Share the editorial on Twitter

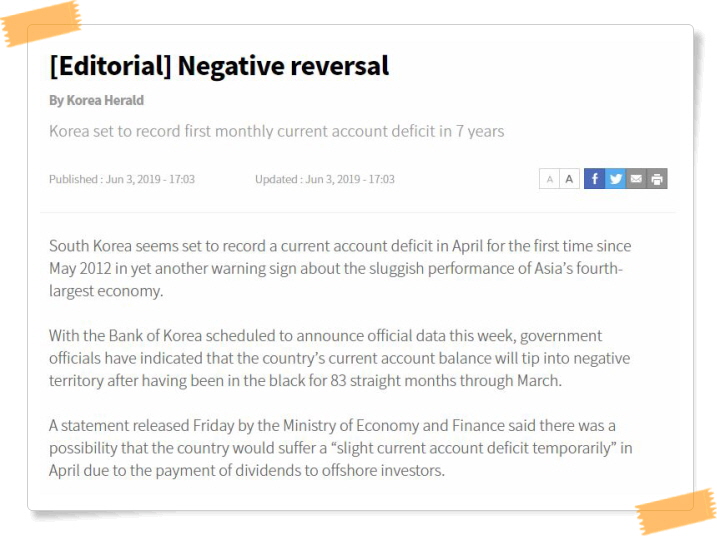[x=615, y=179]
